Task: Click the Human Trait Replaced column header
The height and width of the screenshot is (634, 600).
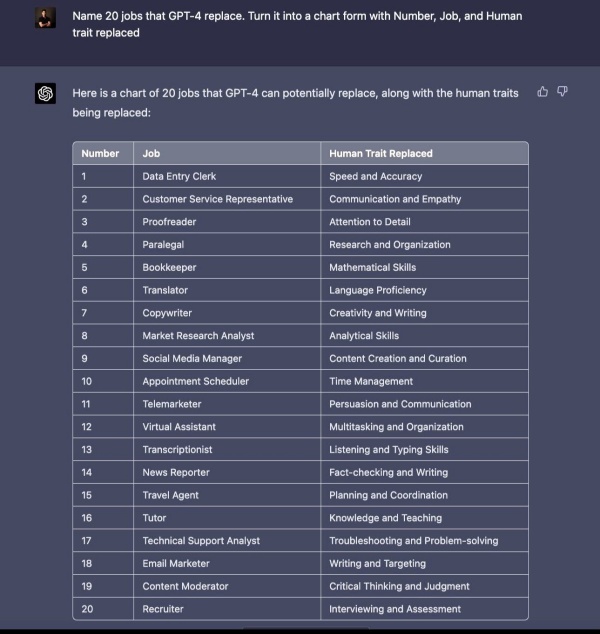Action: click(381, 153)
